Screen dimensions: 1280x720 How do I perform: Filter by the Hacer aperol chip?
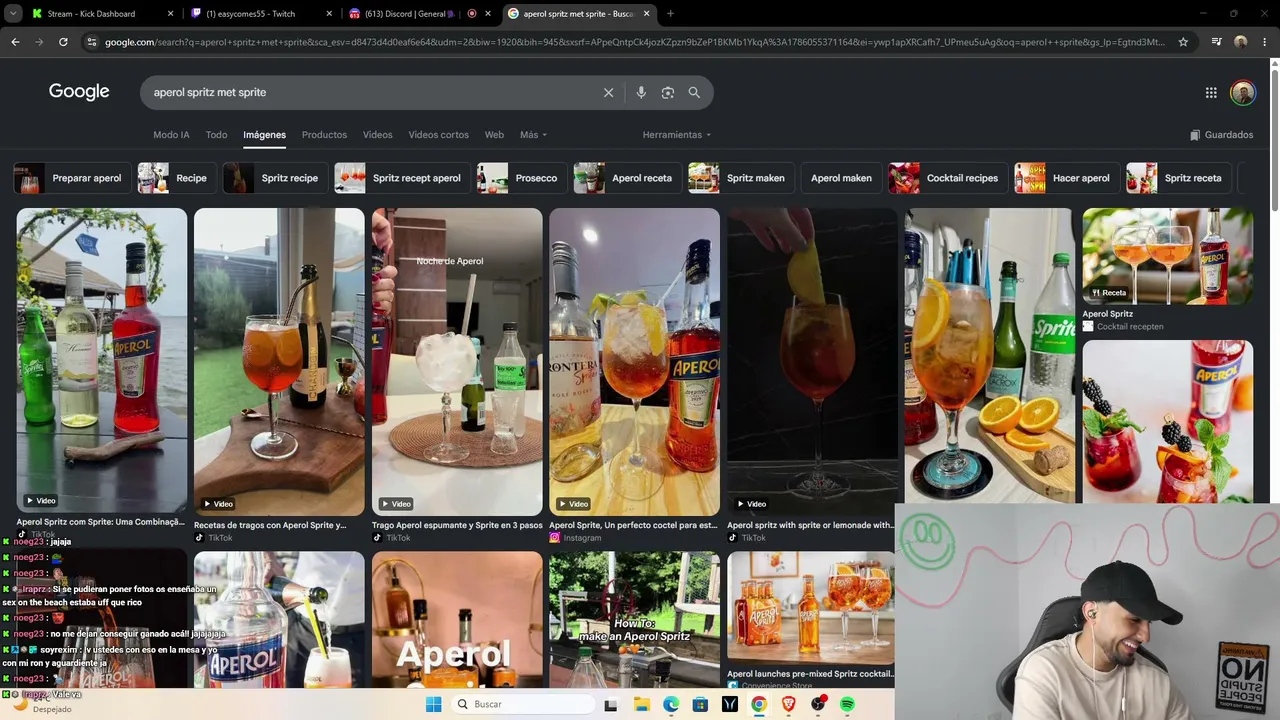[1065, 178]
